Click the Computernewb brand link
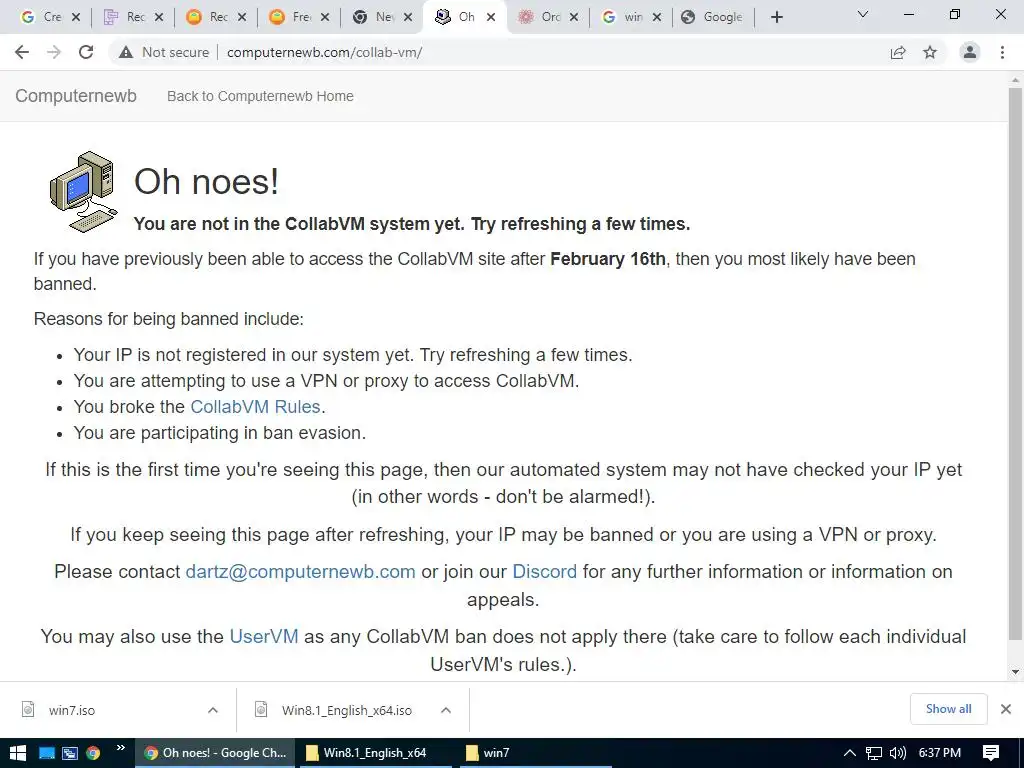 [x=76, y=96]
